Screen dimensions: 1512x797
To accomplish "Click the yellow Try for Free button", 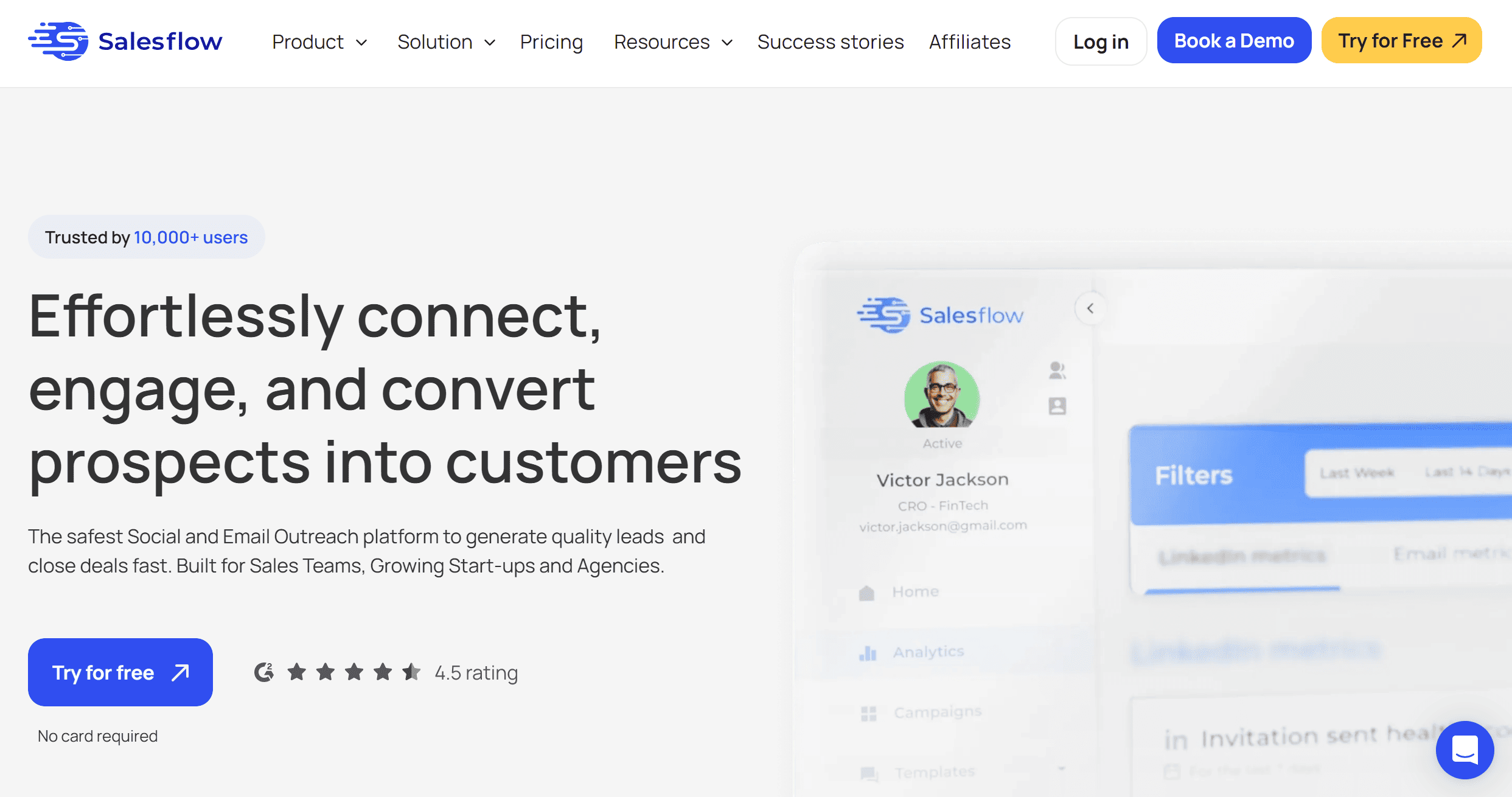I will click(x=1401, y=40).
